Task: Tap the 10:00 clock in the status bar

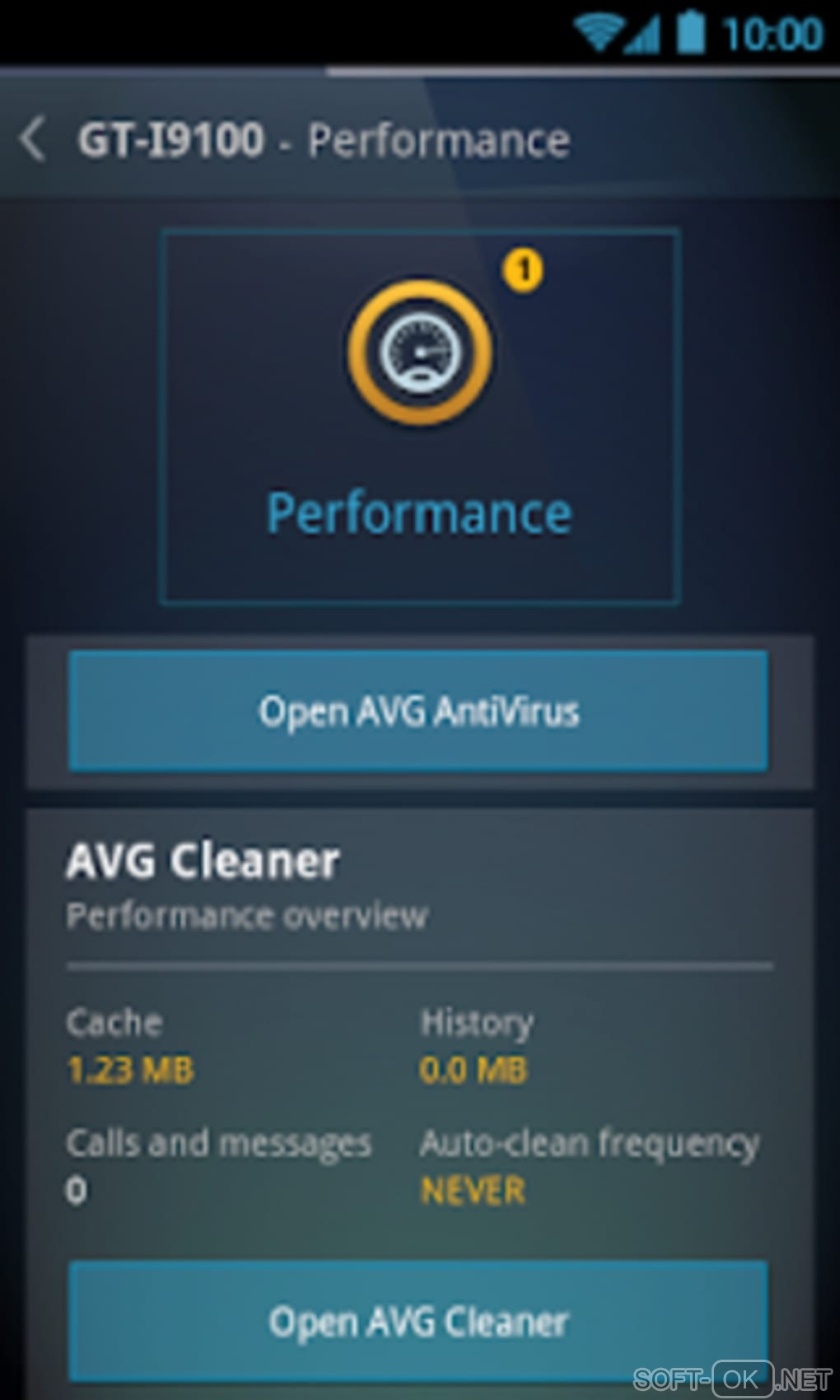Action: (x=772, y=35)
